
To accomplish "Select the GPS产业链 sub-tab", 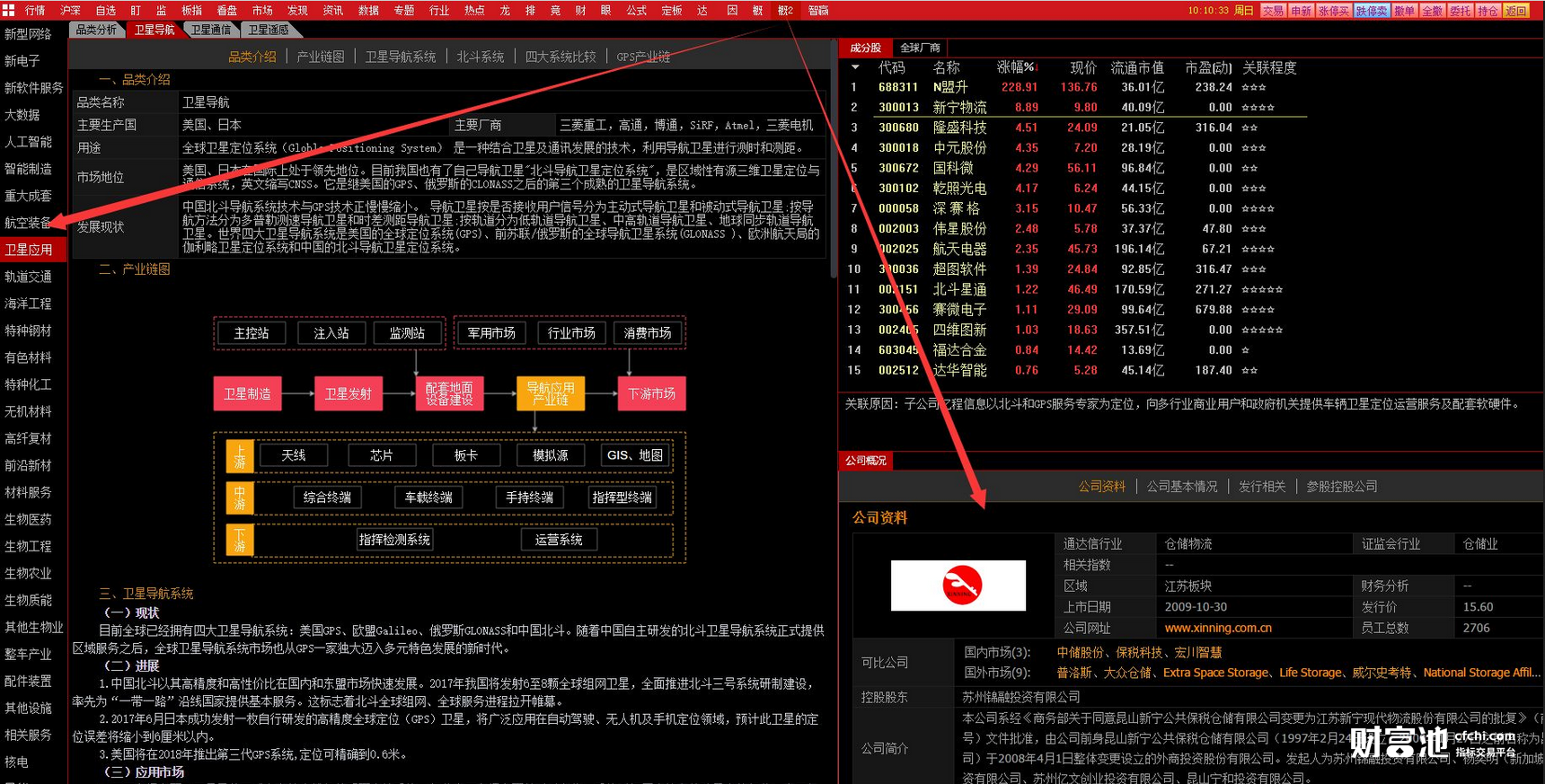I will (643, 57).
